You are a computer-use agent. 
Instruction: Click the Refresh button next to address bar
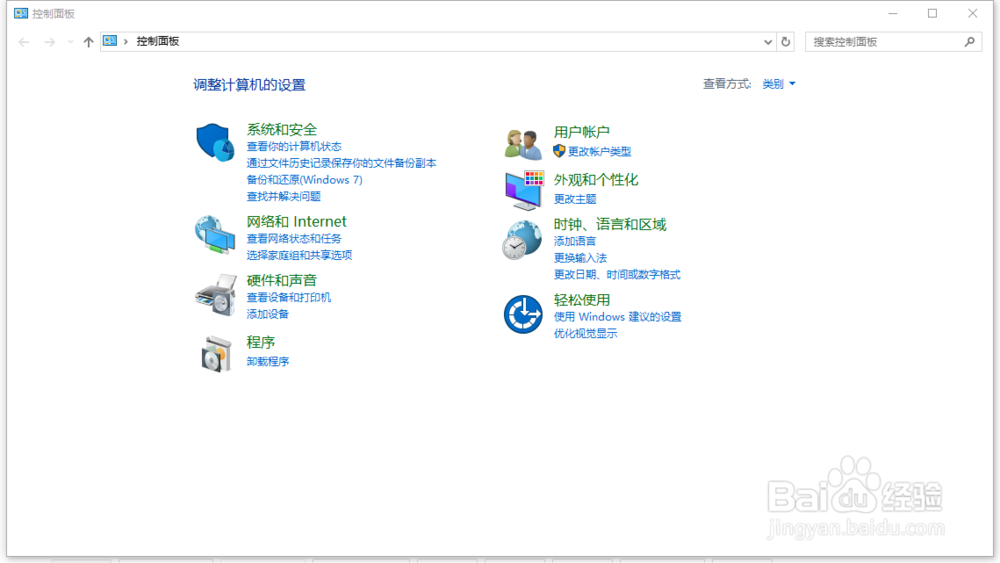[x=786, y=42]
